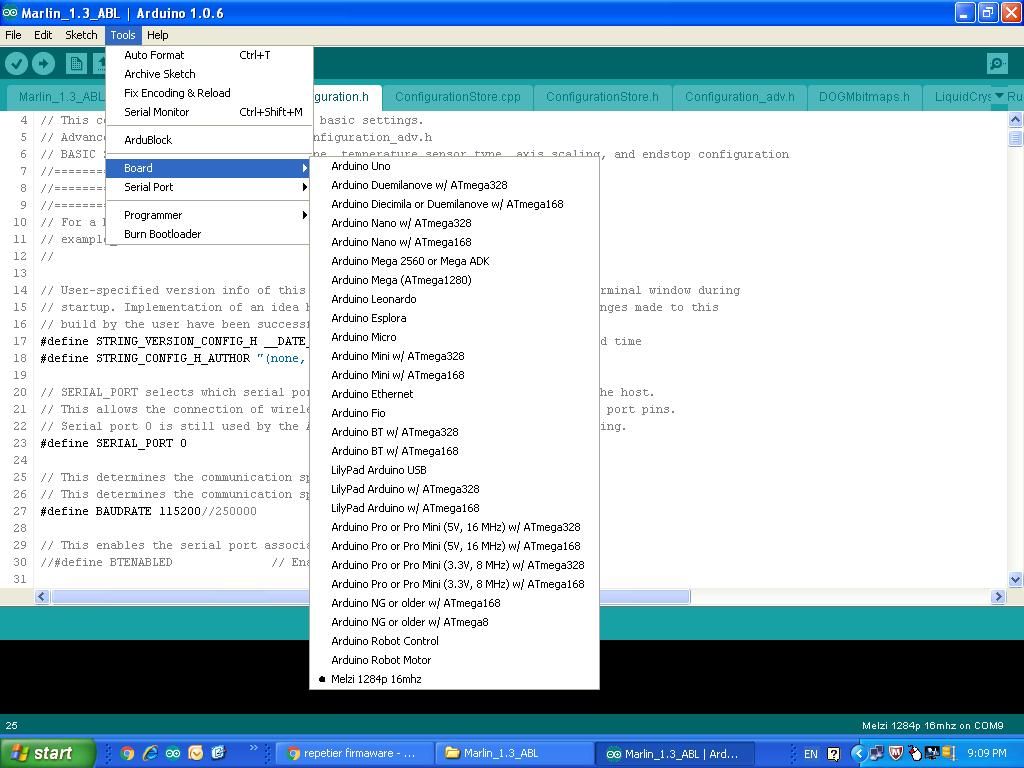Choose Auto Format in Tools menu
1024x768 pixels.
154,55
